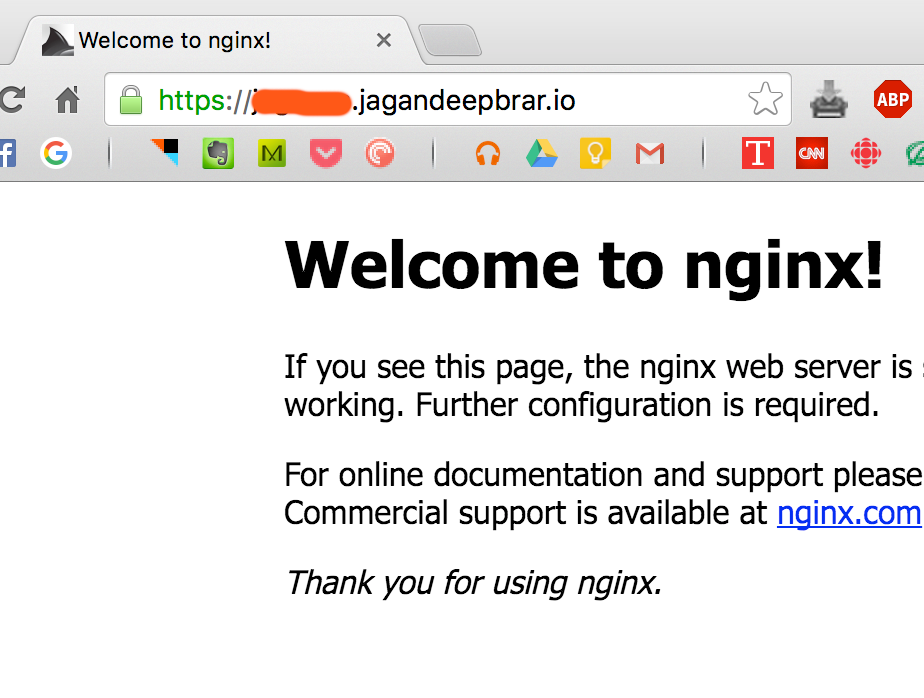The width and height of the screenshot is (924, 698).
Task: Open a new tab button
Action: tap(450, 40)
